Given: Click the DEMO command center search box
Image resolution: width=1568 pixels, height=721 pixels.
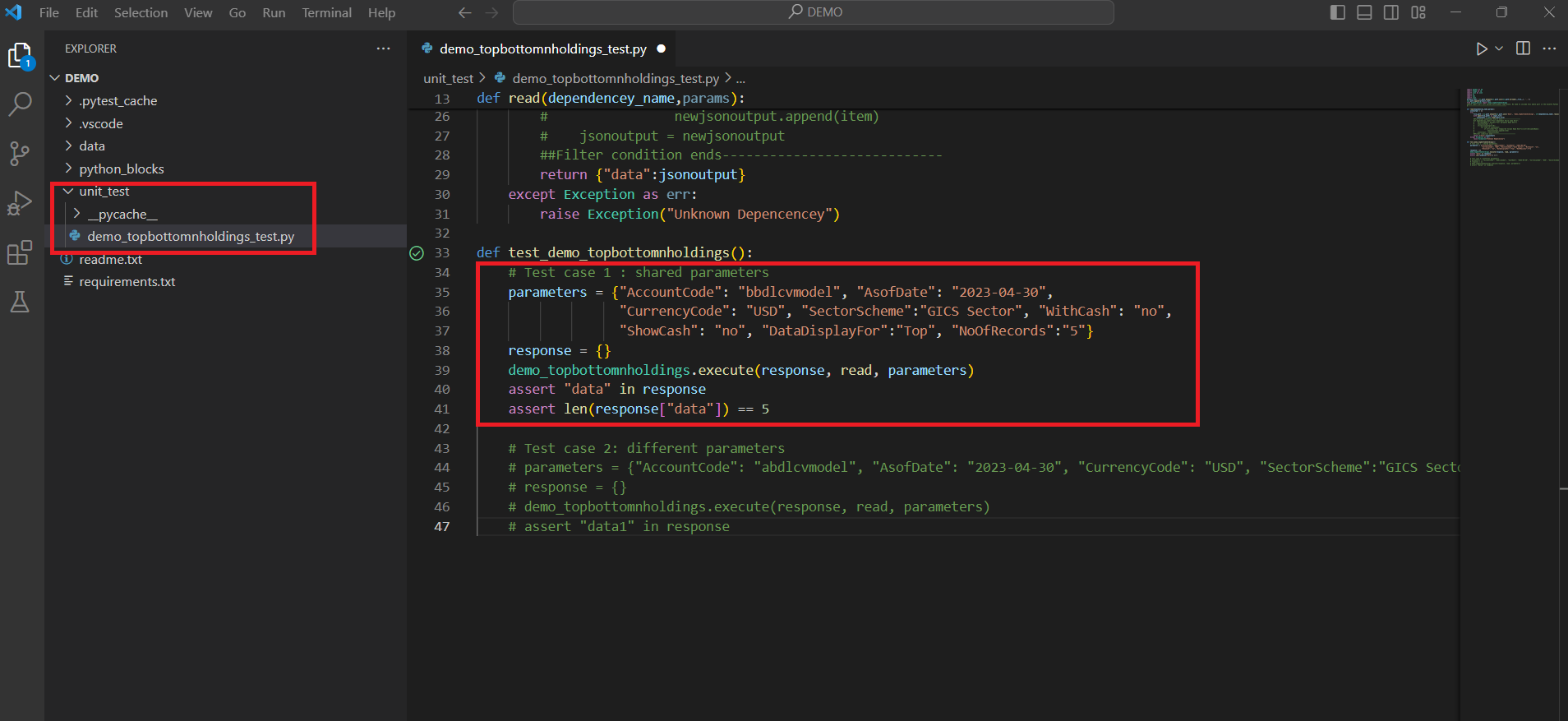Looking at the screenshot, I should [x=814, y=12].
